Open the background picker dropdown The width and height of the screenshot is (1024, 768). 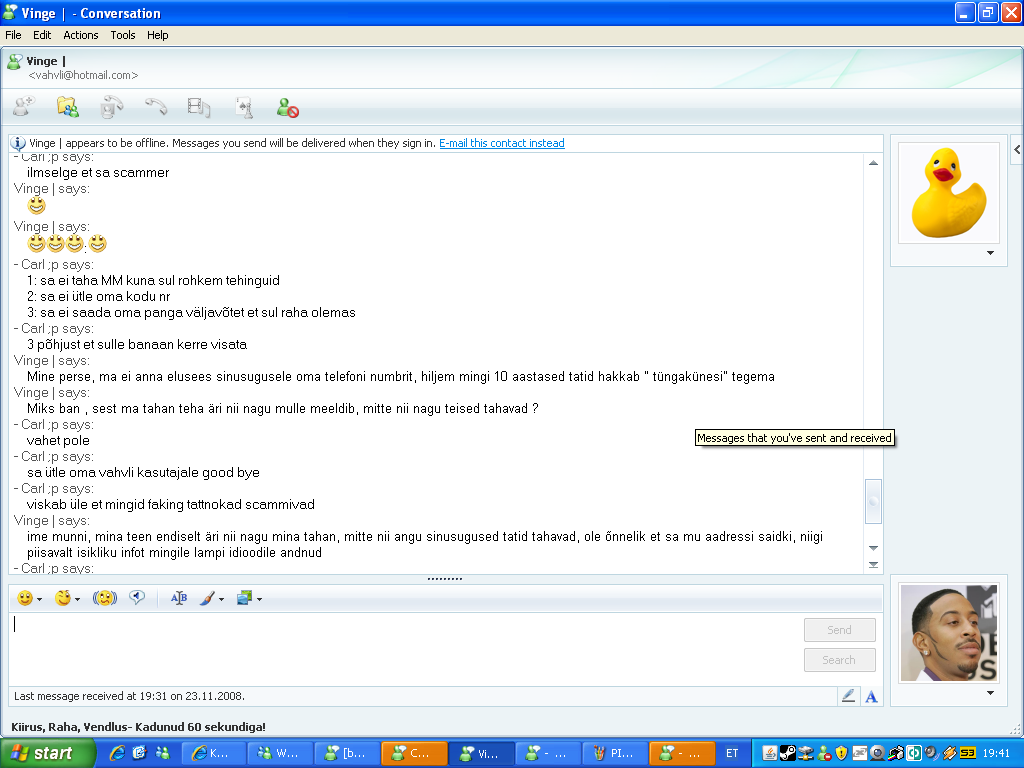tap(259, 599)
